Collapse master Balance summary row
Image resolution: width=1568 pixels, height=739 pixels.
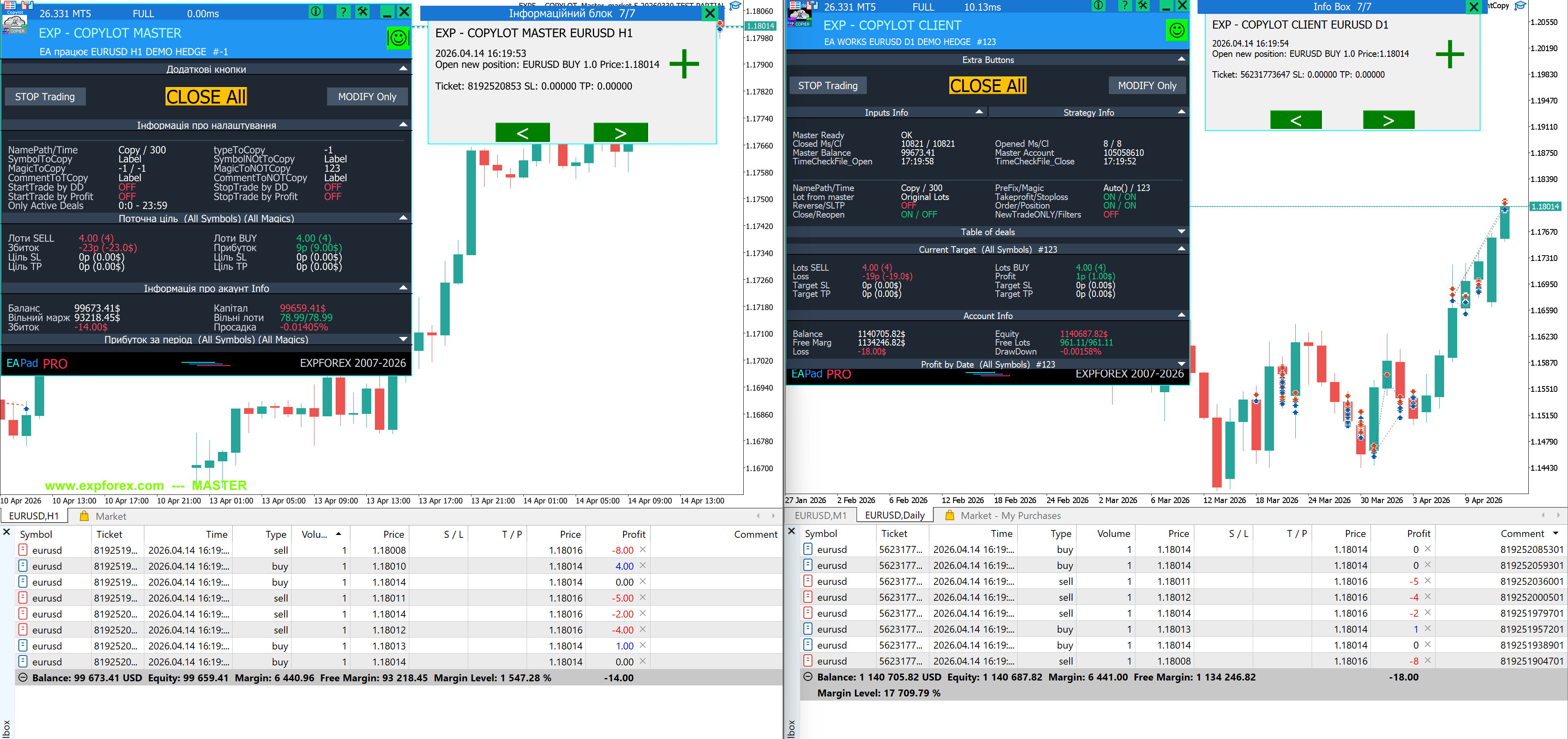pos(23,678)
